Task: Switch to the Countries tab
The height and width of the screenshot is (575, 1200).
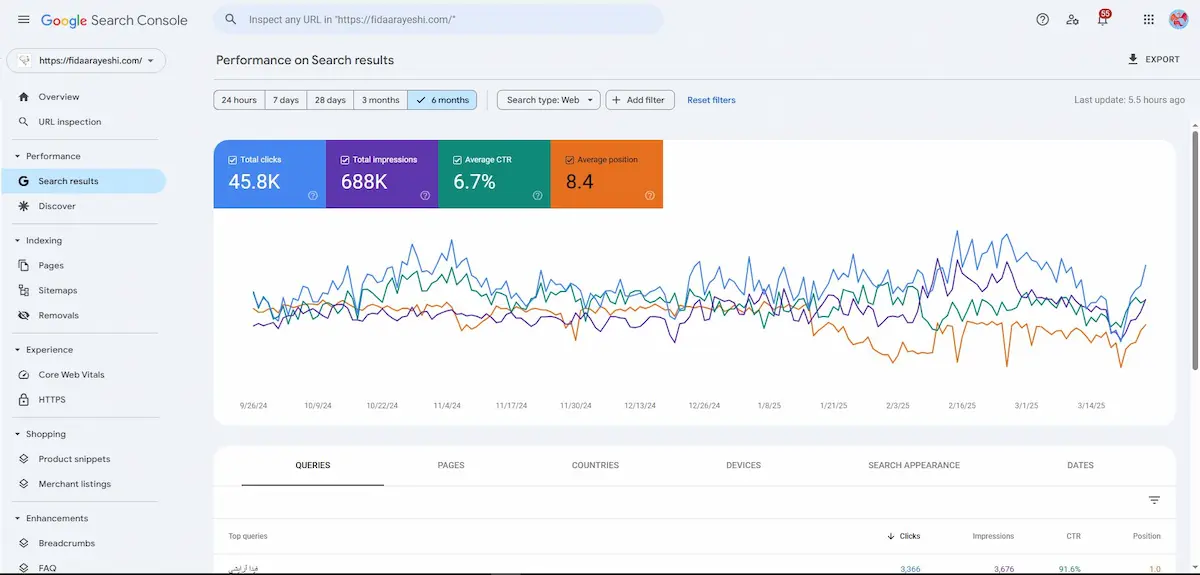Action: click(595, 465)
